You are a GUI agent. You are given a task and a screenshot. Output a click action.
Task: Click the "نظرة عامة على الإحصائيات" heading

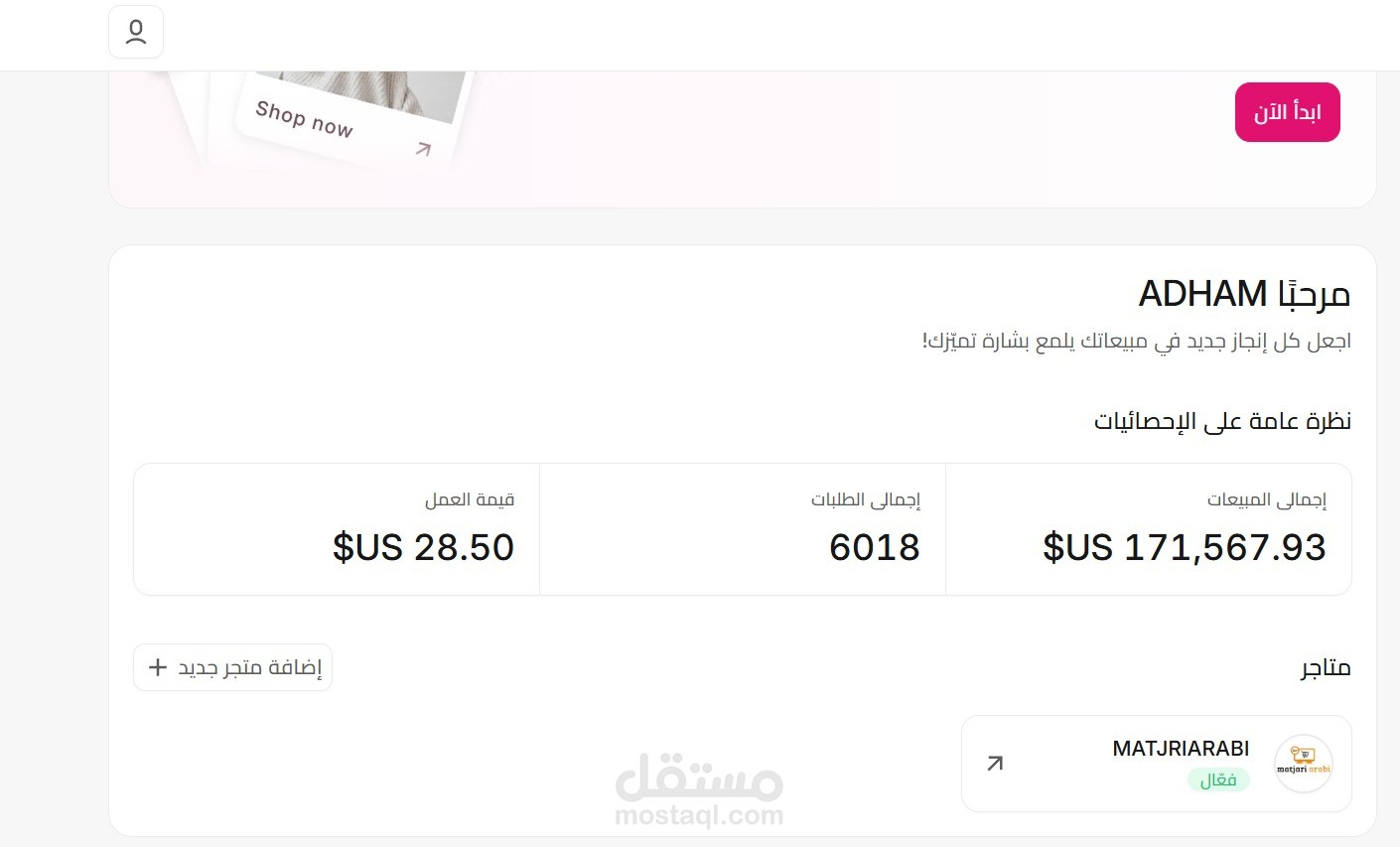tap(1221, 421)
